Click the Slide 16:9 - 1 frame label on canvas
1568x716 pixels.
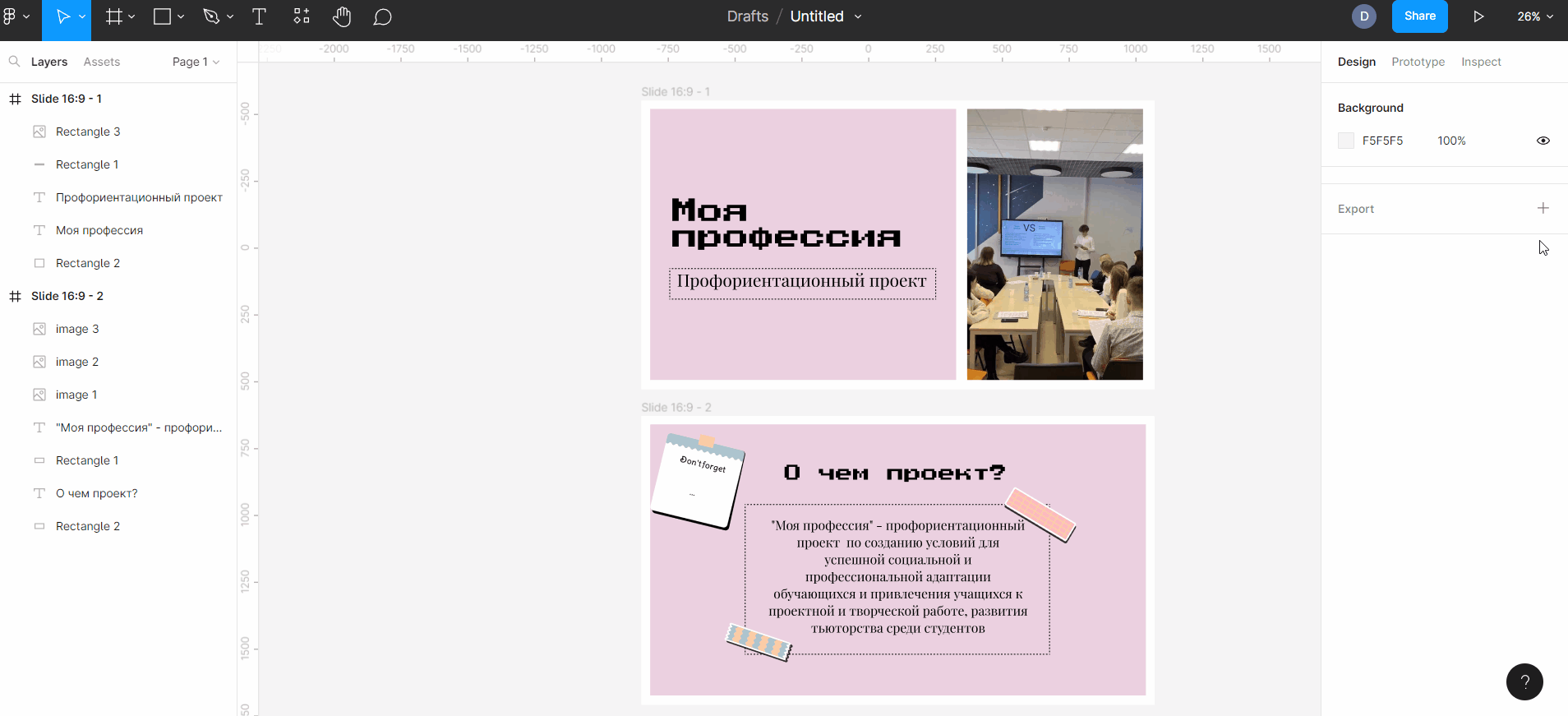click(676, 92)
